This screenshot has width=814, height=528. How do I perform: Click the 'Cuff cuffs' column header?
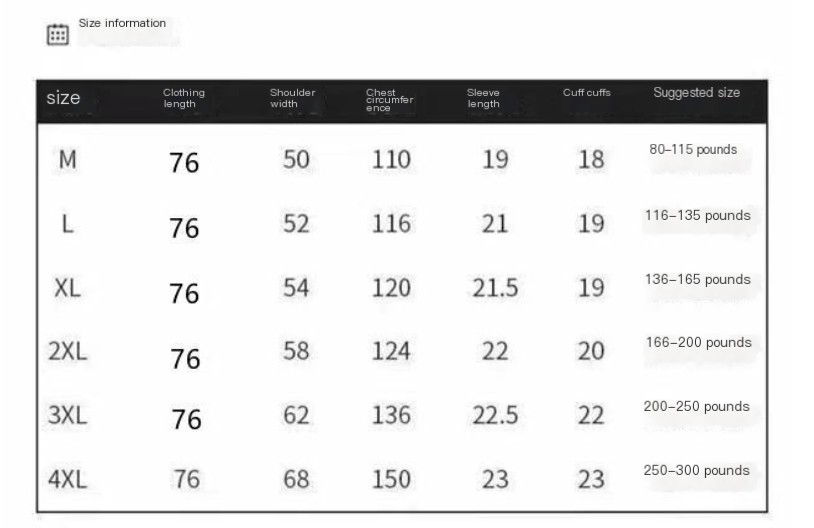click(586, 93)
